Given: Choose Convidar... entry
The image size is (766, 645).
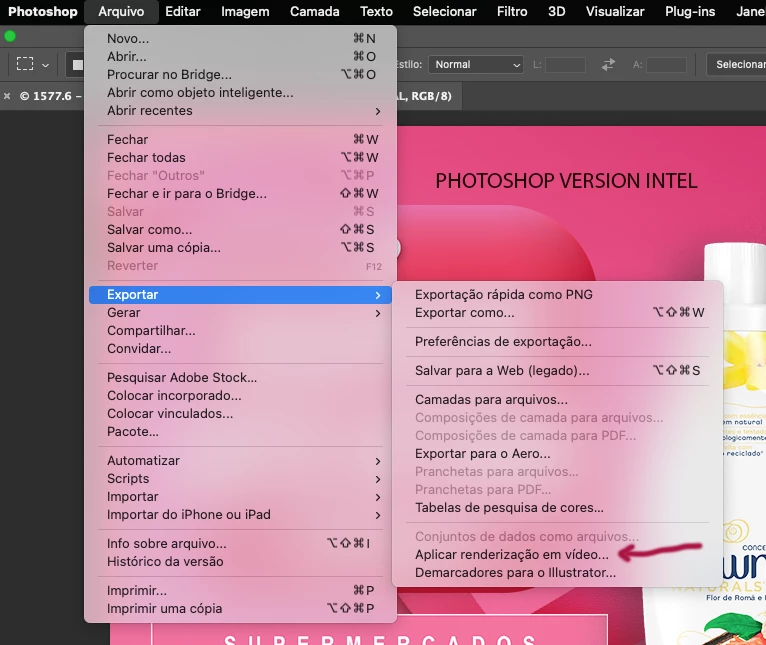Looking at the screenshot, I should pyautogui.click(x=240, y=349).
